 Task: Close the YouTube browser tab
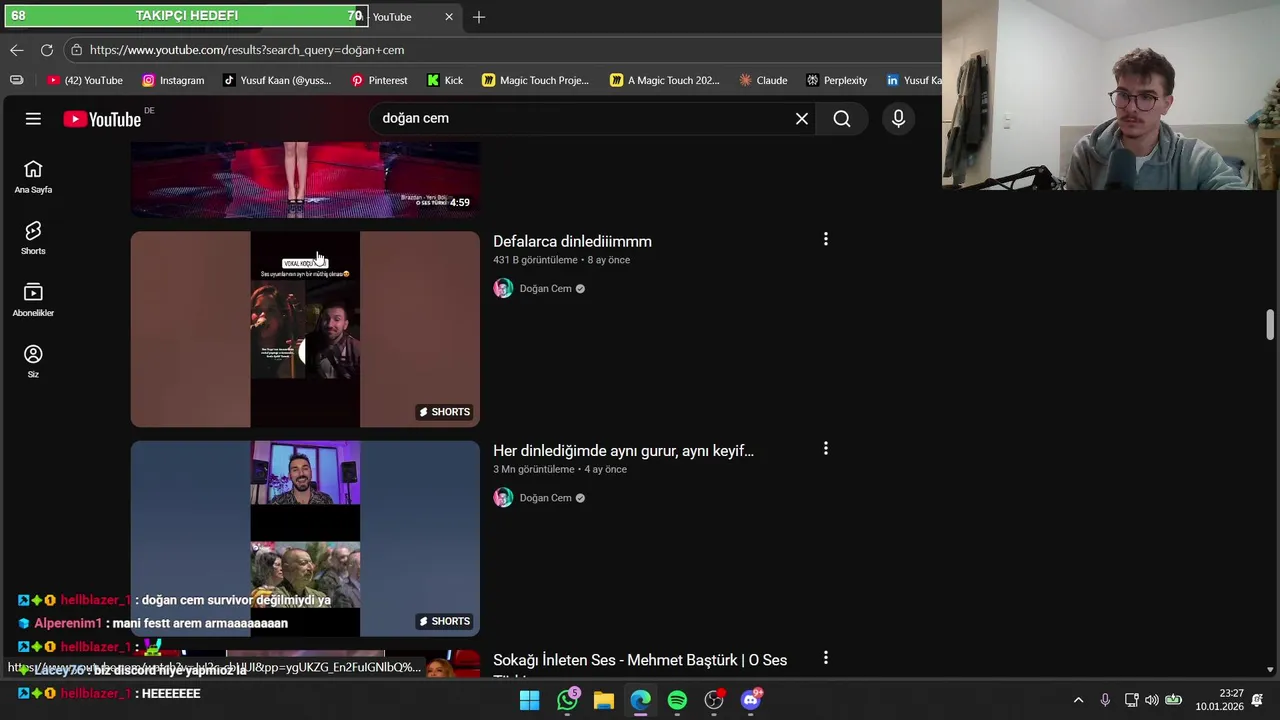pyautogui.click(x=449, y=17)
